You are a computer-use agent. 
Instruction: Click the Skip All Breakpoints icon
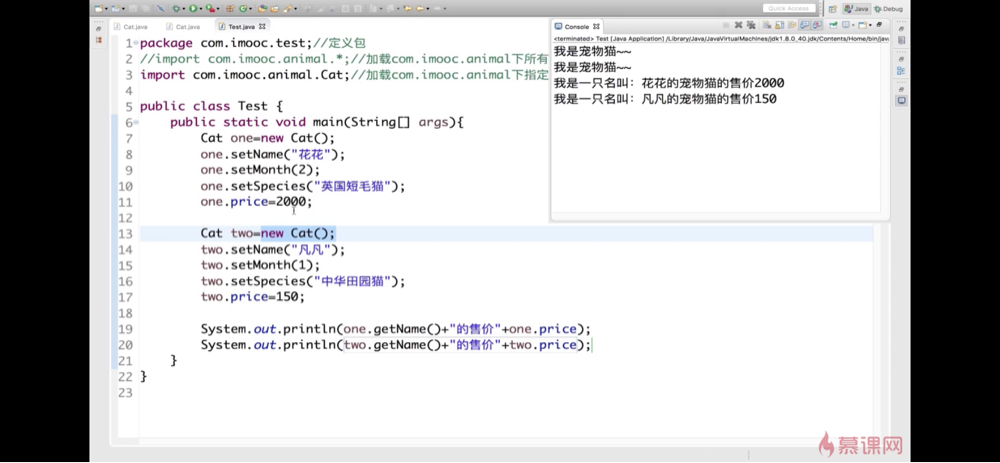tap(160, 9)
